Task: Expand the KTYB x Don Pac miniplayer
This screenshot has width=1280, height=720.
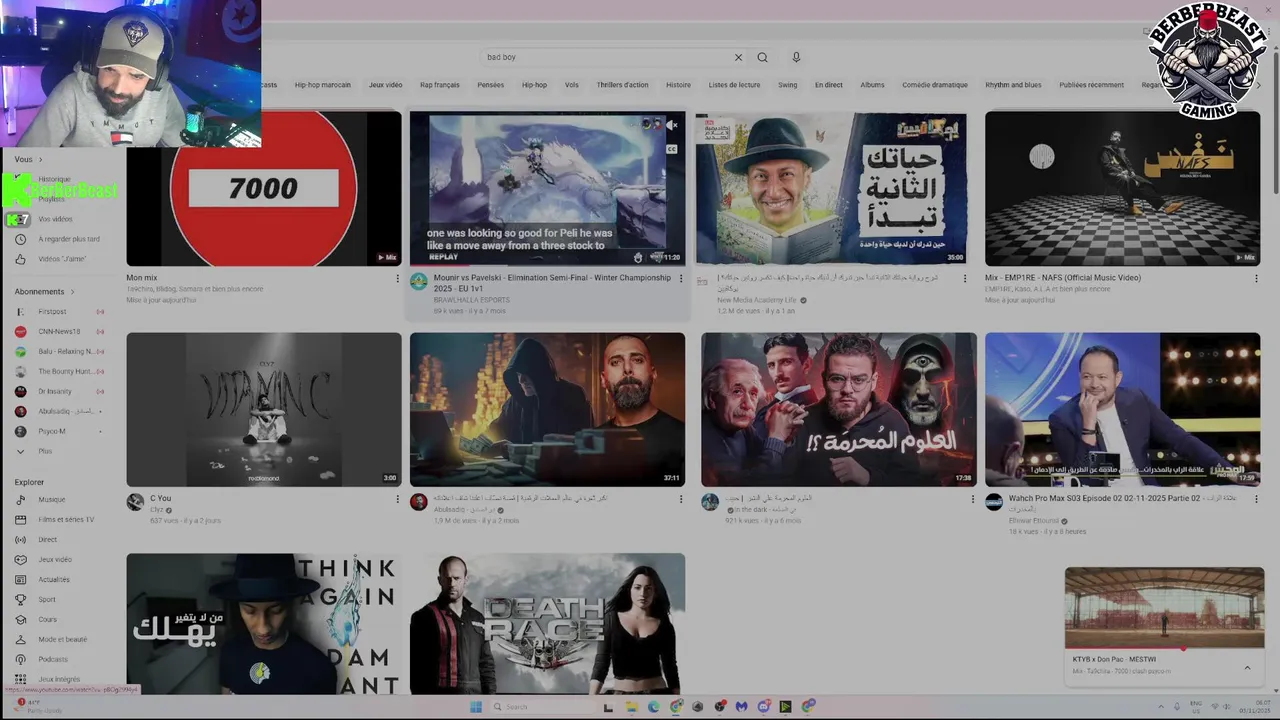Action: point(1247,667)
